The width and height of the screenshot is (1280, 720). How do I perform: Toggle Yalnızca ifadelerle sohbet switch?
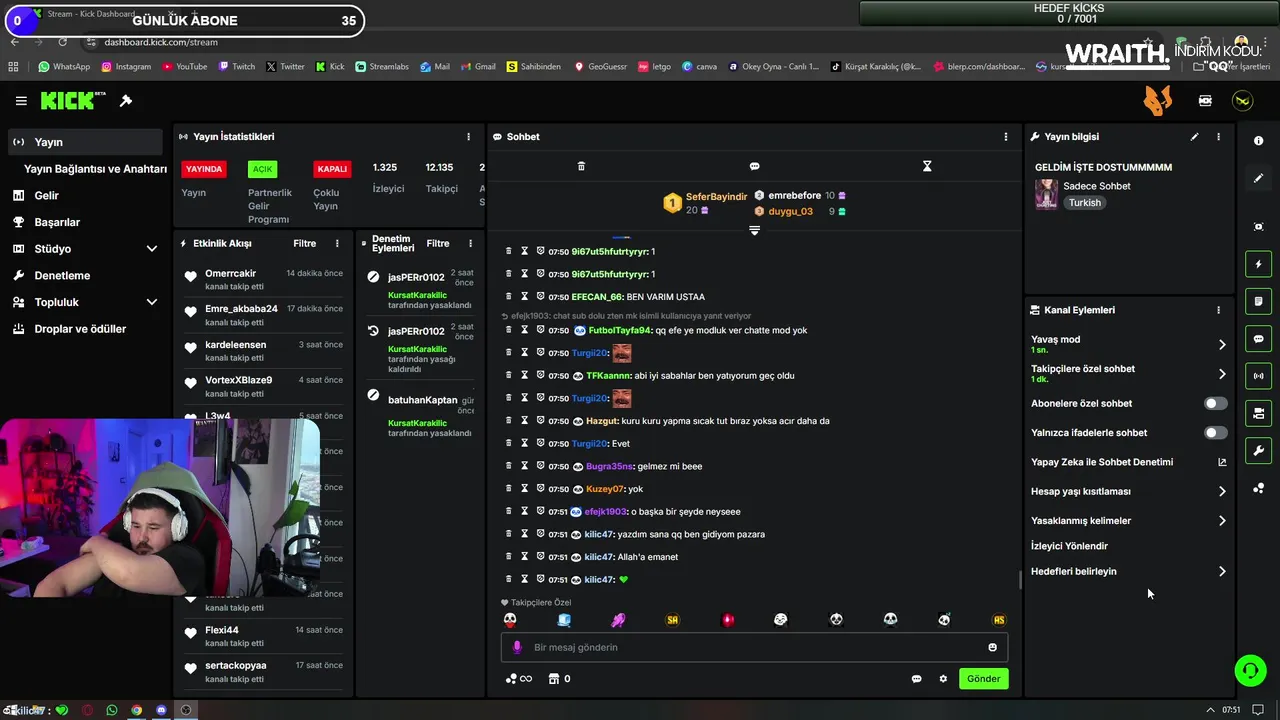click(1215, 433)
